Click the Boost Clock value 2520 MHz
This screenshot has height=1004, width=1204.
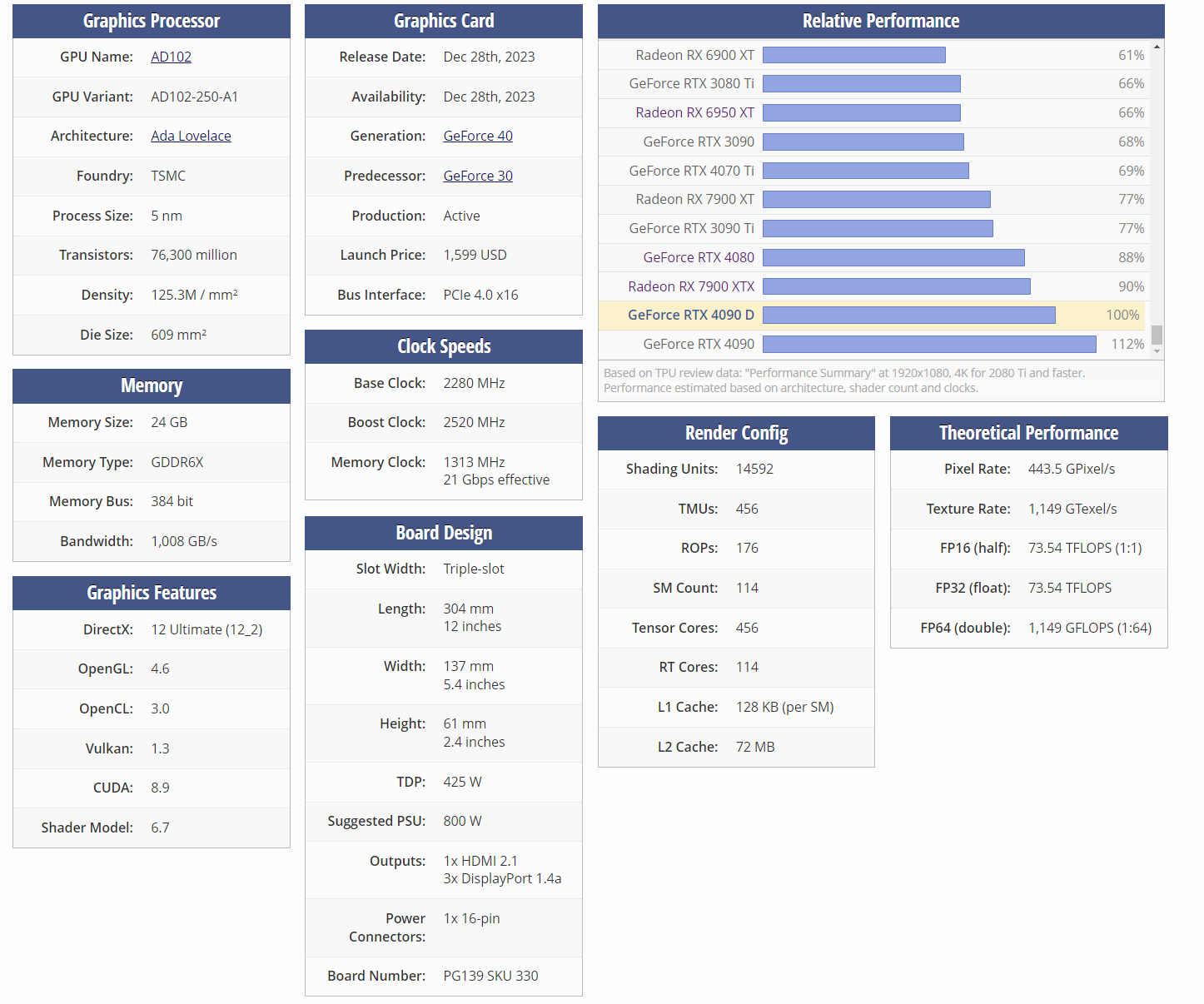pos(475,422)
